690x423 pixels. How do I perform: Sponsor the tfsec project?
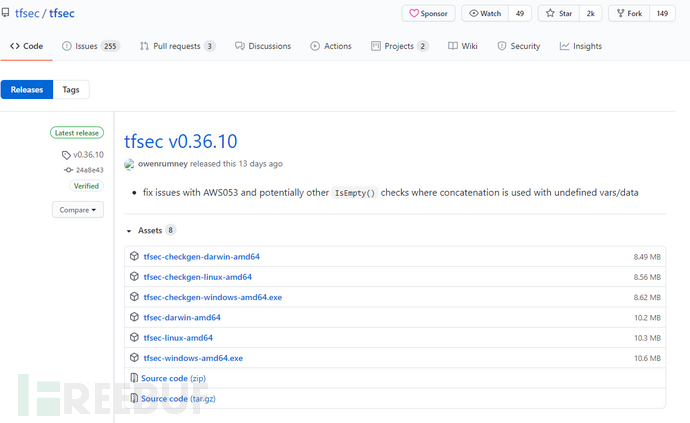[427, 14]
